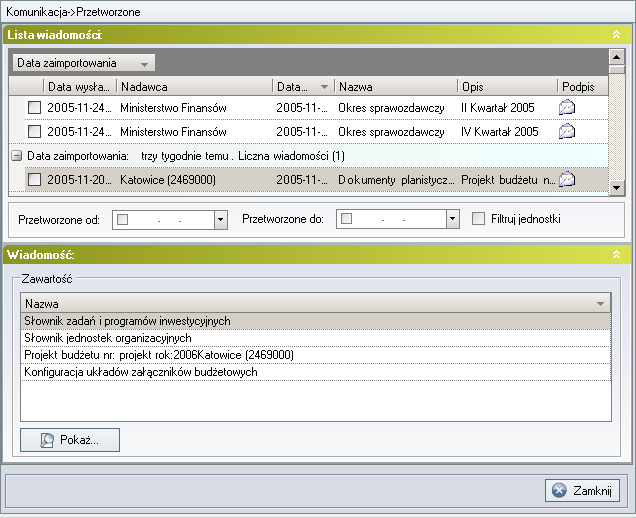This screenshot has width=636, height=518.
Task: Toggle Filtruj jednostki checkbox
Action: pos(479,219)
